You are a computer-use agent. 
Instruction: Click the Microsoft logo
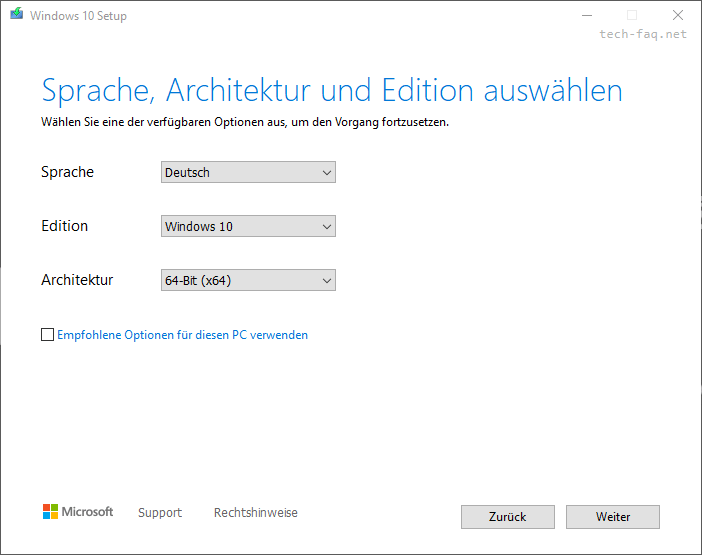[x=78, y=512]
